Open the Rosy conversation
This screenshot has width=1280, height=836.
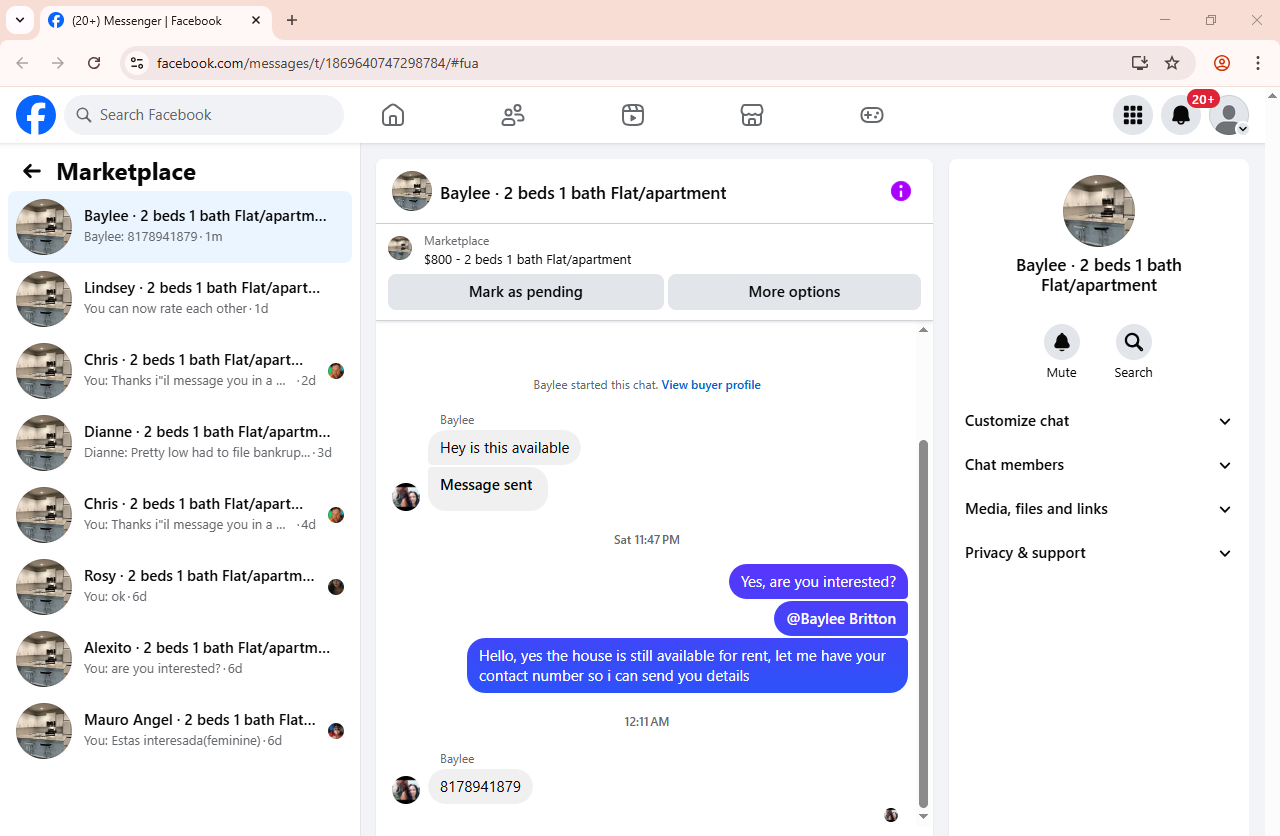click(180, 587)
